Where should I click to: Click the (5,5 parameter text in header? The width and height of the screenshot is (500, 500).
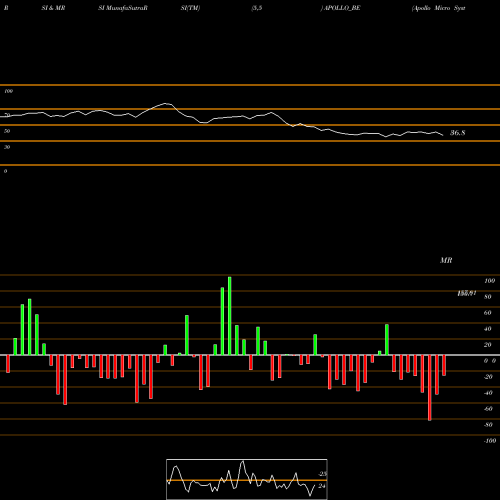(x=257, y=8)
